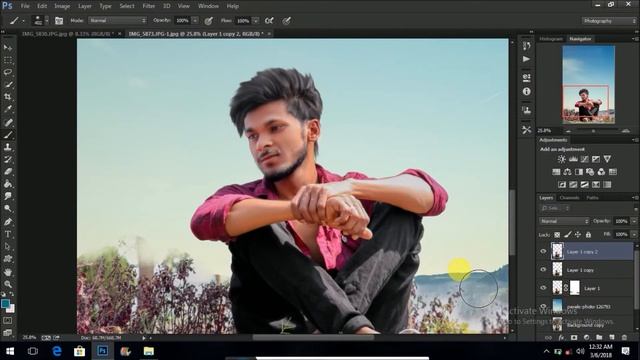Open the Opacity slider arrow in options bar
This screenshot has height=360, width=640.
tap(195, 20)
